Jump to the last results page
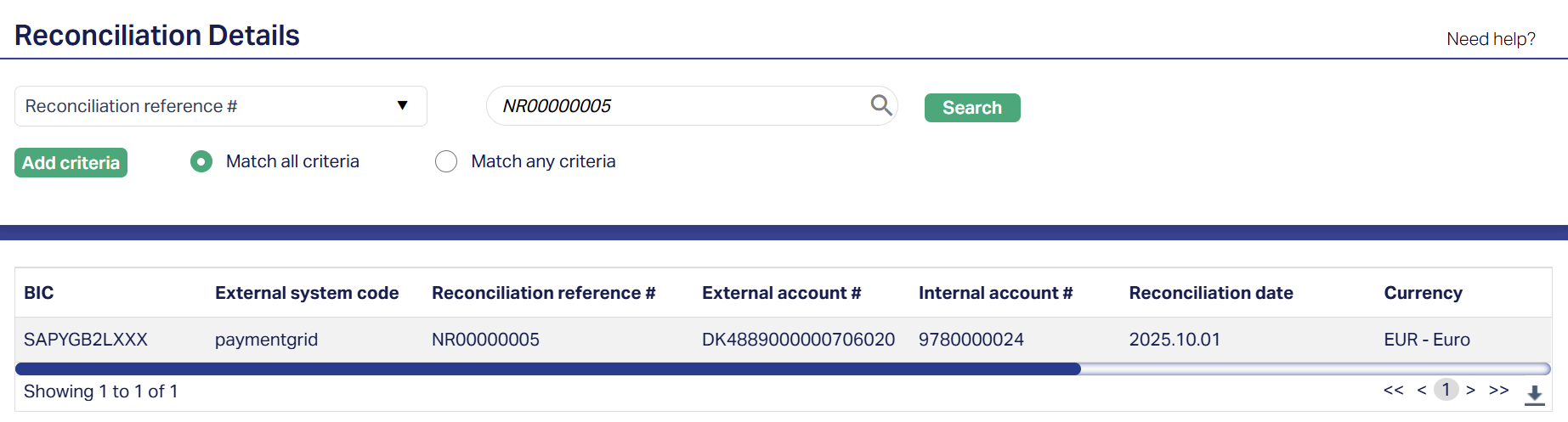The height and width of the screenshot is (422, 1568). [1498, 391]
